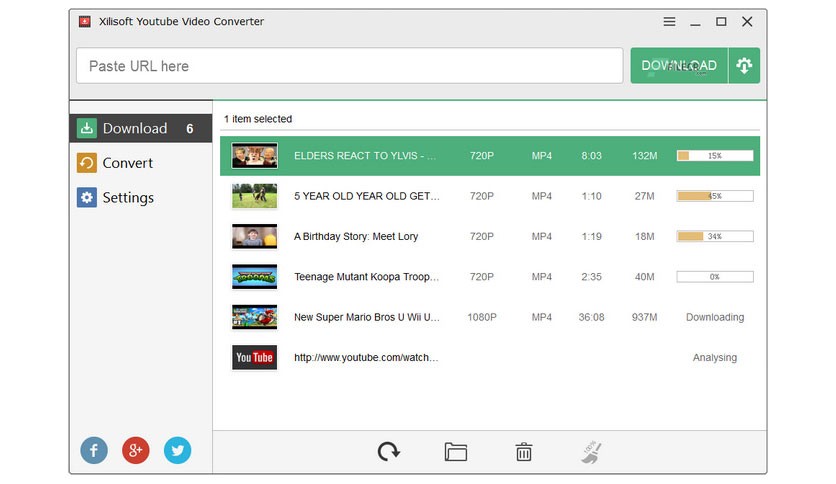Image resolution: width=836 pixels, height=484 pixels.
Task: Click the 1080P resolution value
Action: pos(482,317)
